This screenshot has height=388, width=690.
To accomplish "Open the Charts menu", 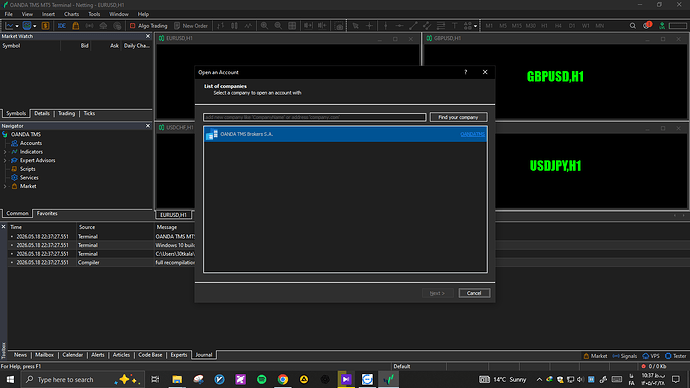I will pos(71,14).
